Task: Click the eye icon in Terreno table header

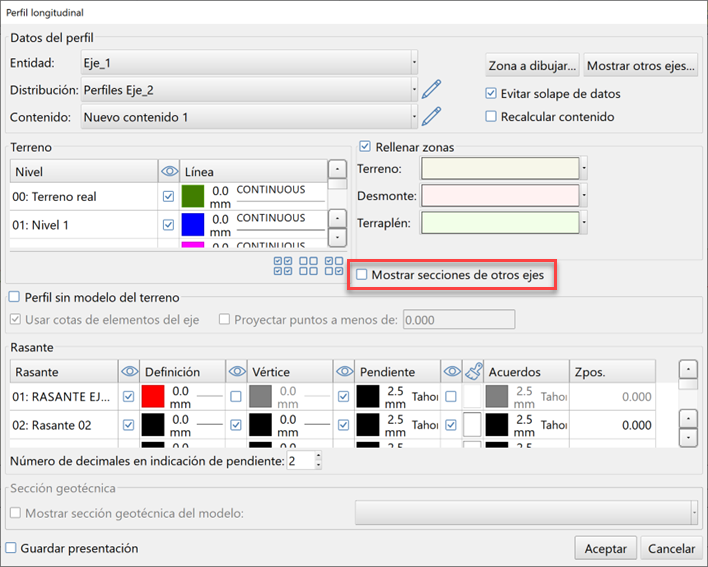Action: (x=168, y=172)
